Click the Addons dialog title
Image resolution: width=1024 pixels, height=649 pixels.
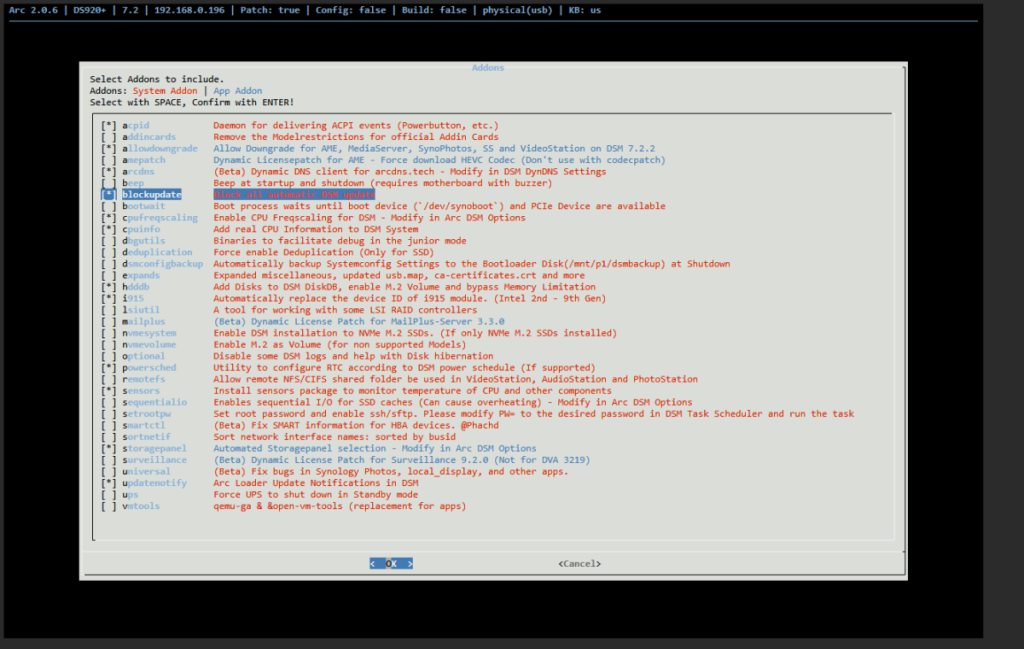click(x=488, y=68)
